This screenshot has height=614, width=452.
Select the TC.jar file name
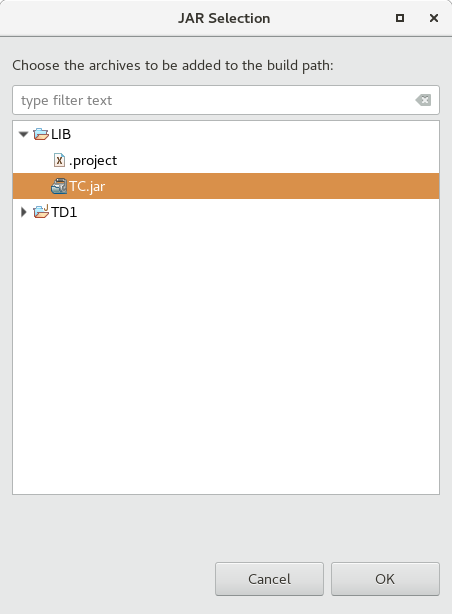point(87,186)
